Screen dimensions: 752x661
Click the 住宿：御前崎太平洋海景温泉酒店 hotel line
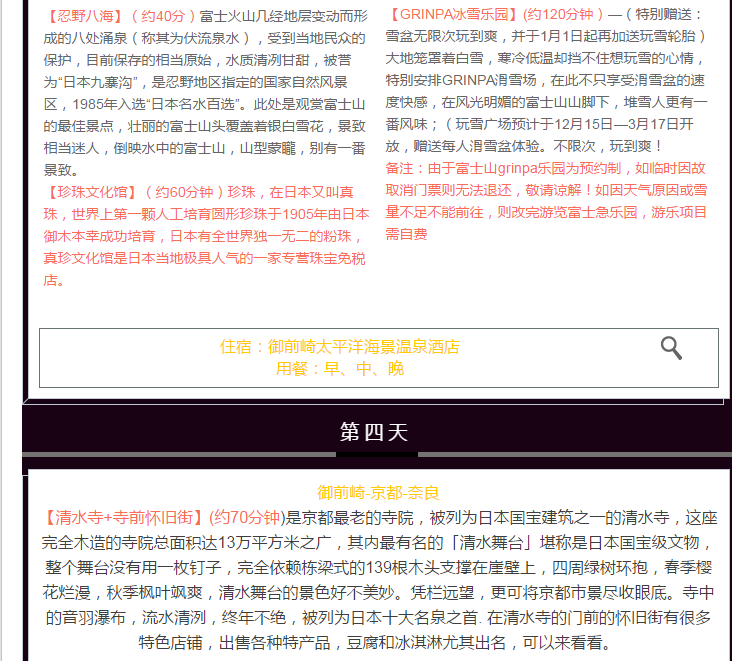pyautogui.click(x=339, y=347)
